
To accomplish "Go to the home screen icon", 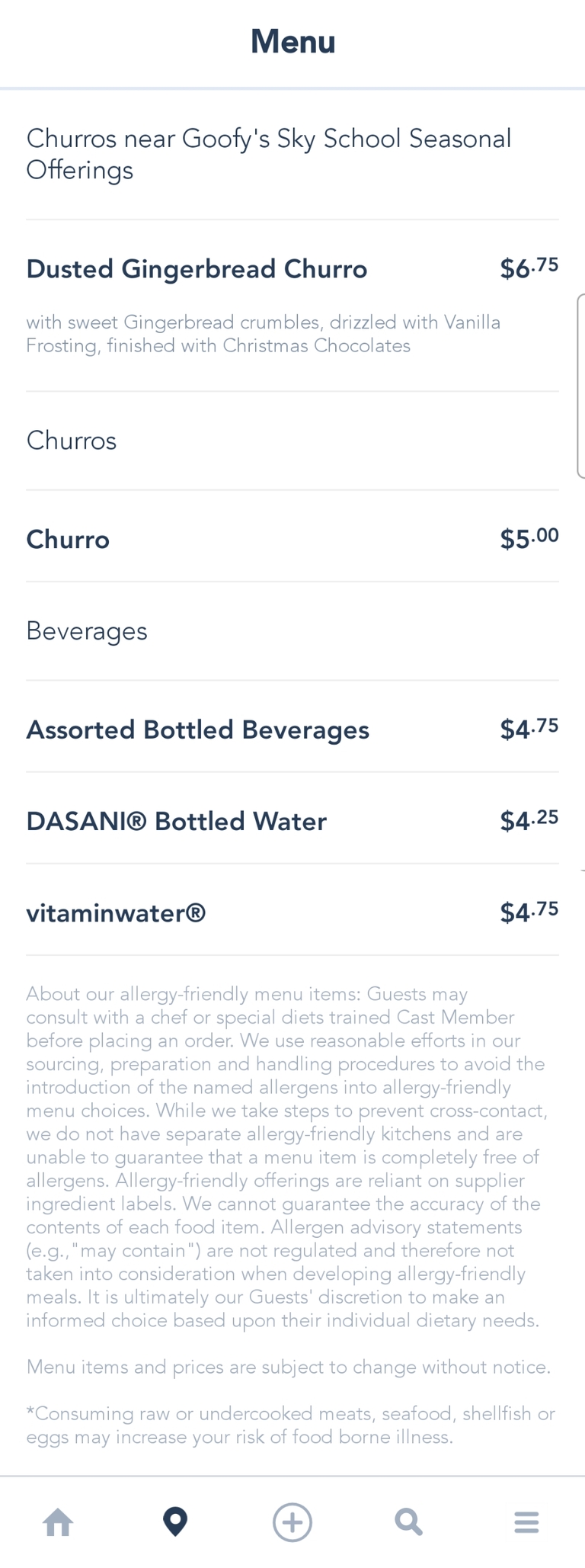I will pyautogui.click(x=58, y=1522).
